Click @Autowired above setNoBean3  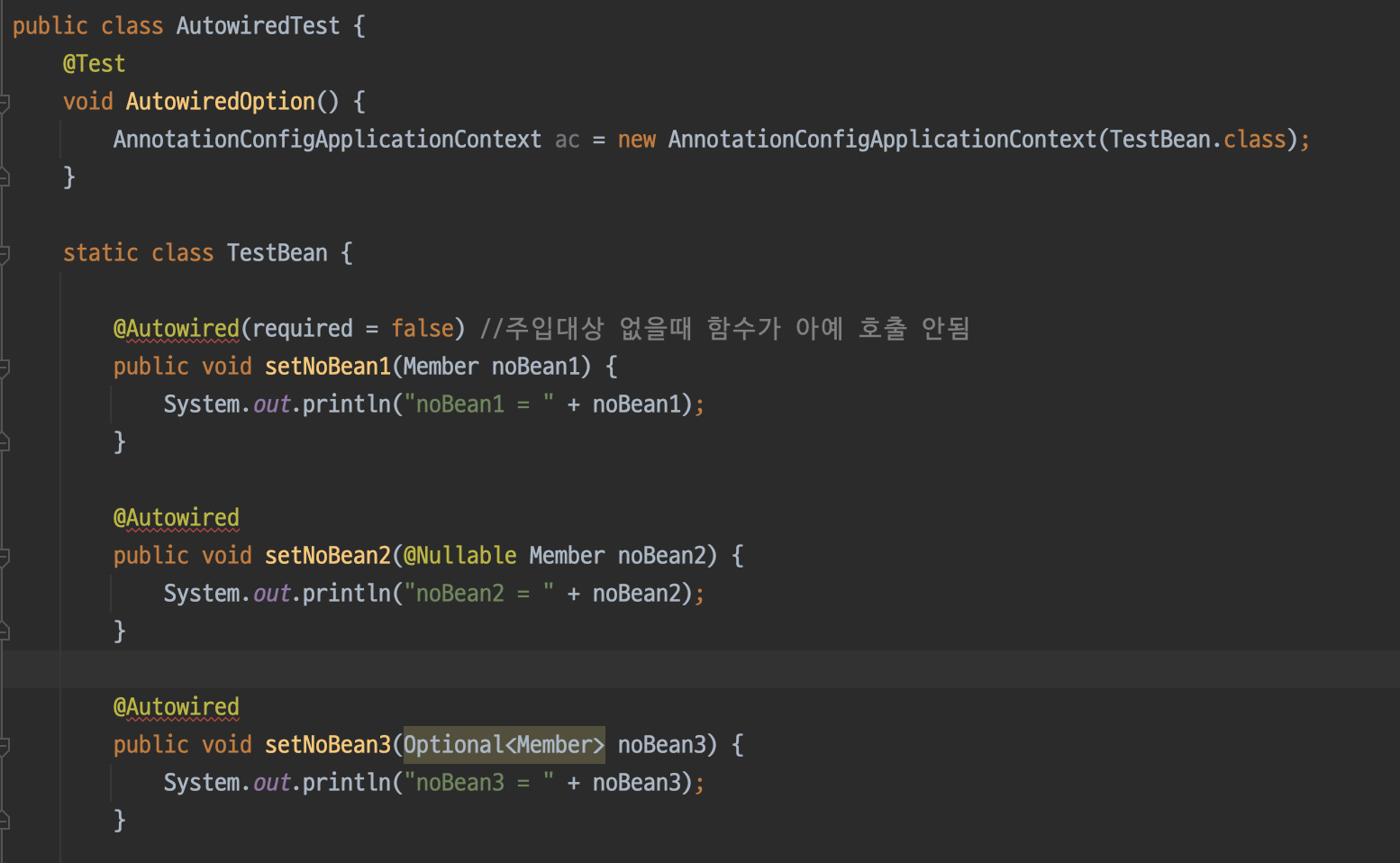177,706
